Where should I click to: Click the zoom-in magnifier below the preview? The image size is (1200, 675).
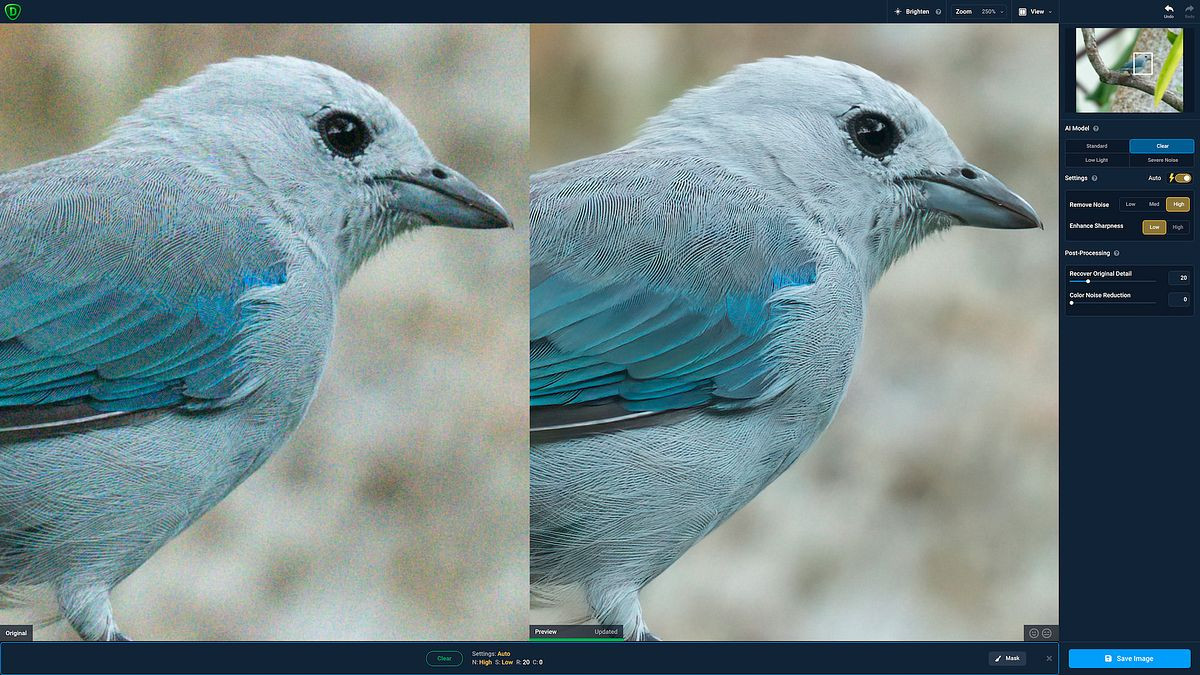click(x=1032, y=633)
